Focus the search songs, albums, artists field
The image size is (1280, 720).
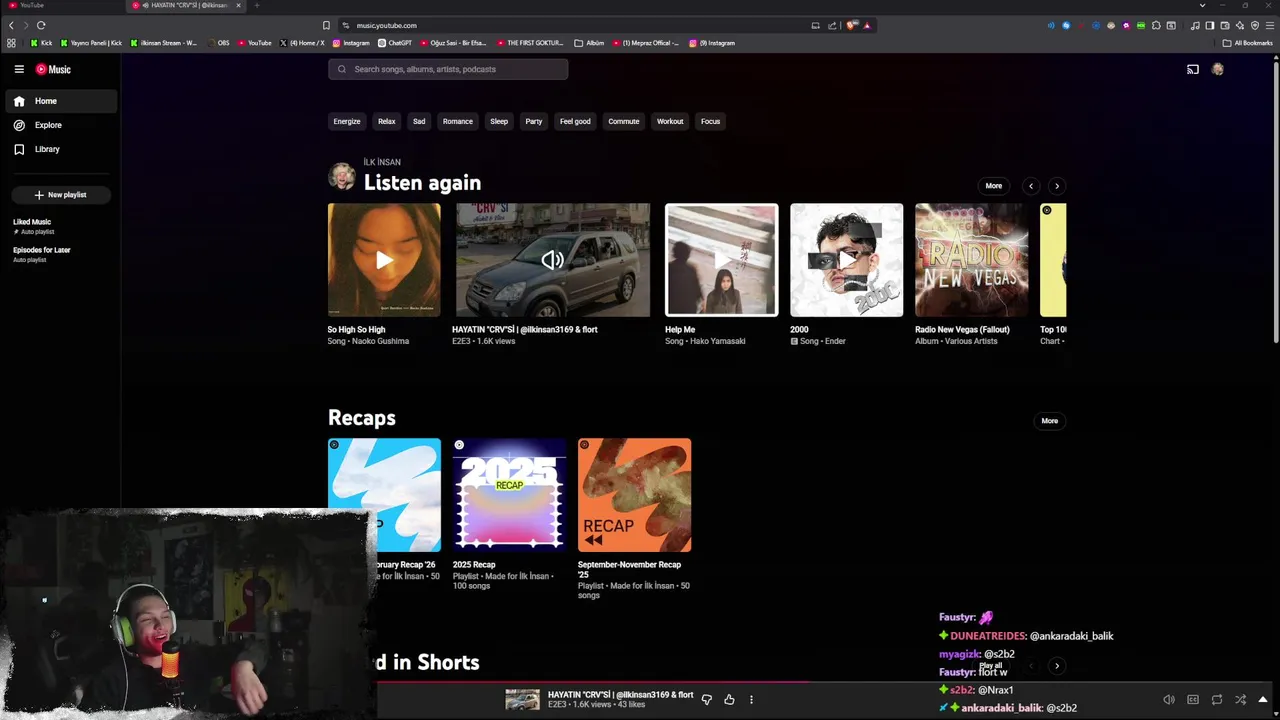(x=448, y=69)
